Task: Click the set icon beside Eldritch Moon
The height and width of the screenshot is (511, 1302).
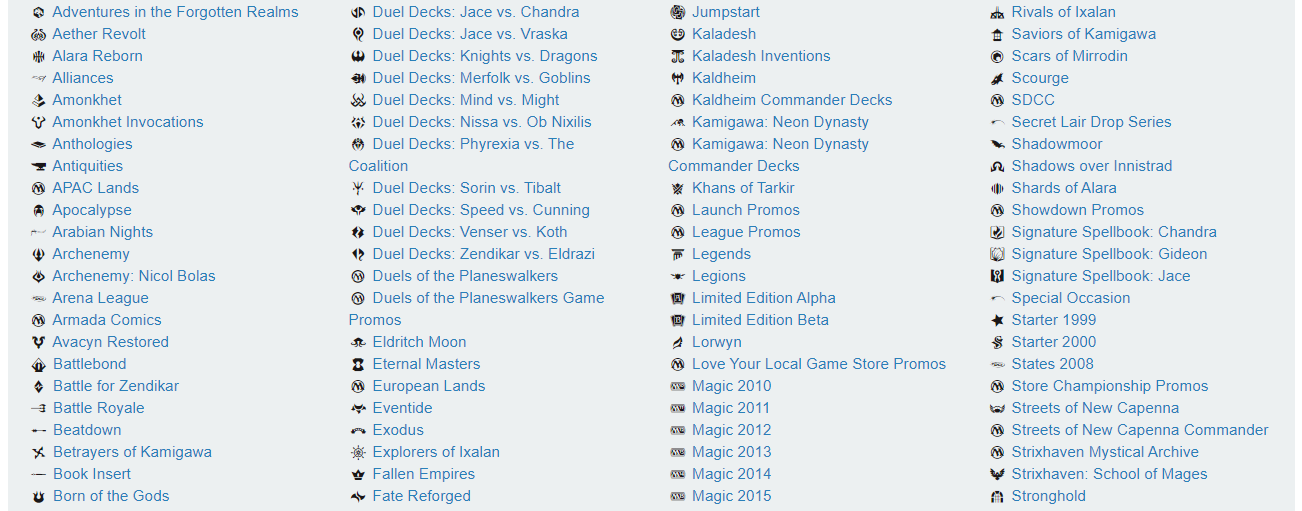Action: pyautogui.click(x=358, y=342)
